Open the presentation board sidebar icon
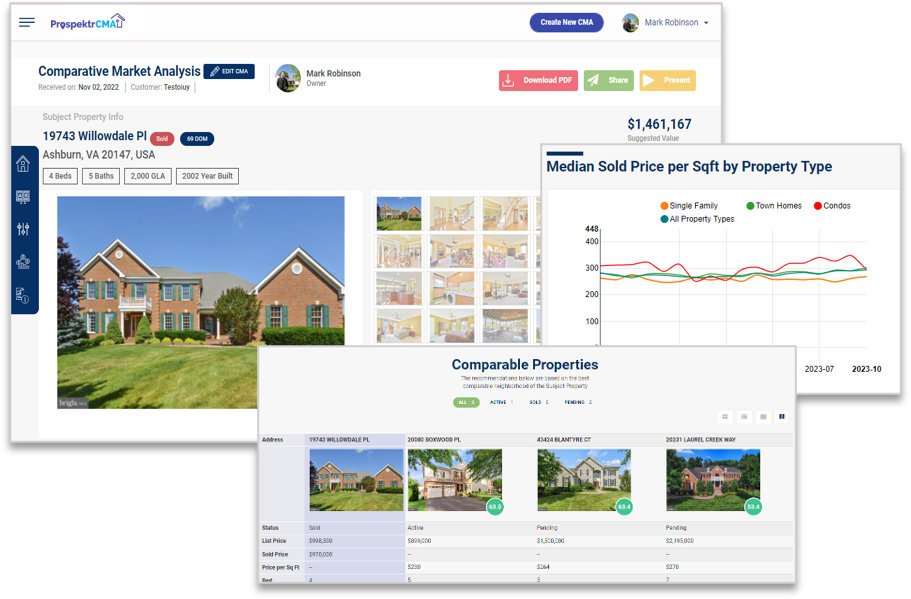Viewport: 911px width, 599px height. (x=23, y=197)
